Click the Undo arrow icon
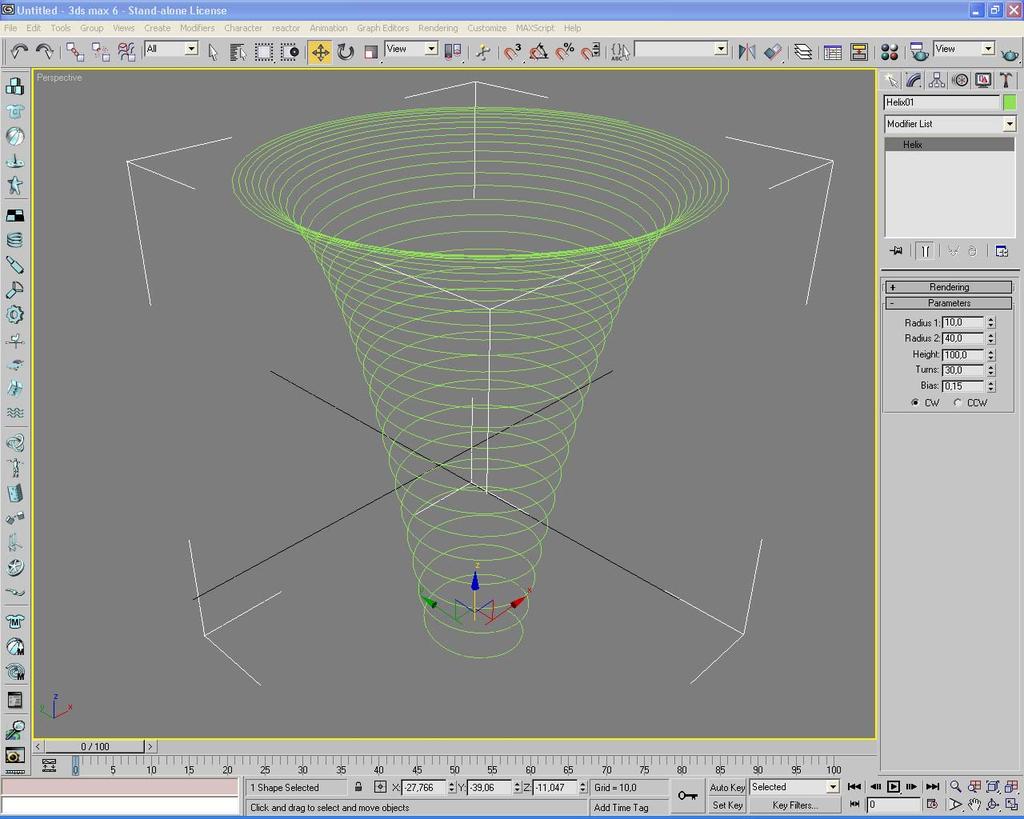 19,51
